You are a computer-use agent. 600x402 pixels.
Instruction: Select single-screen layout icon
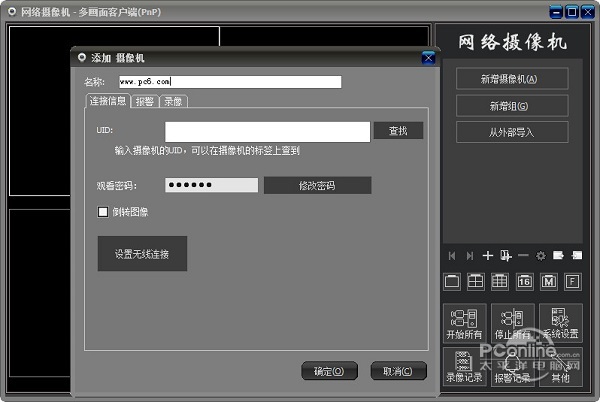[452, 282]
